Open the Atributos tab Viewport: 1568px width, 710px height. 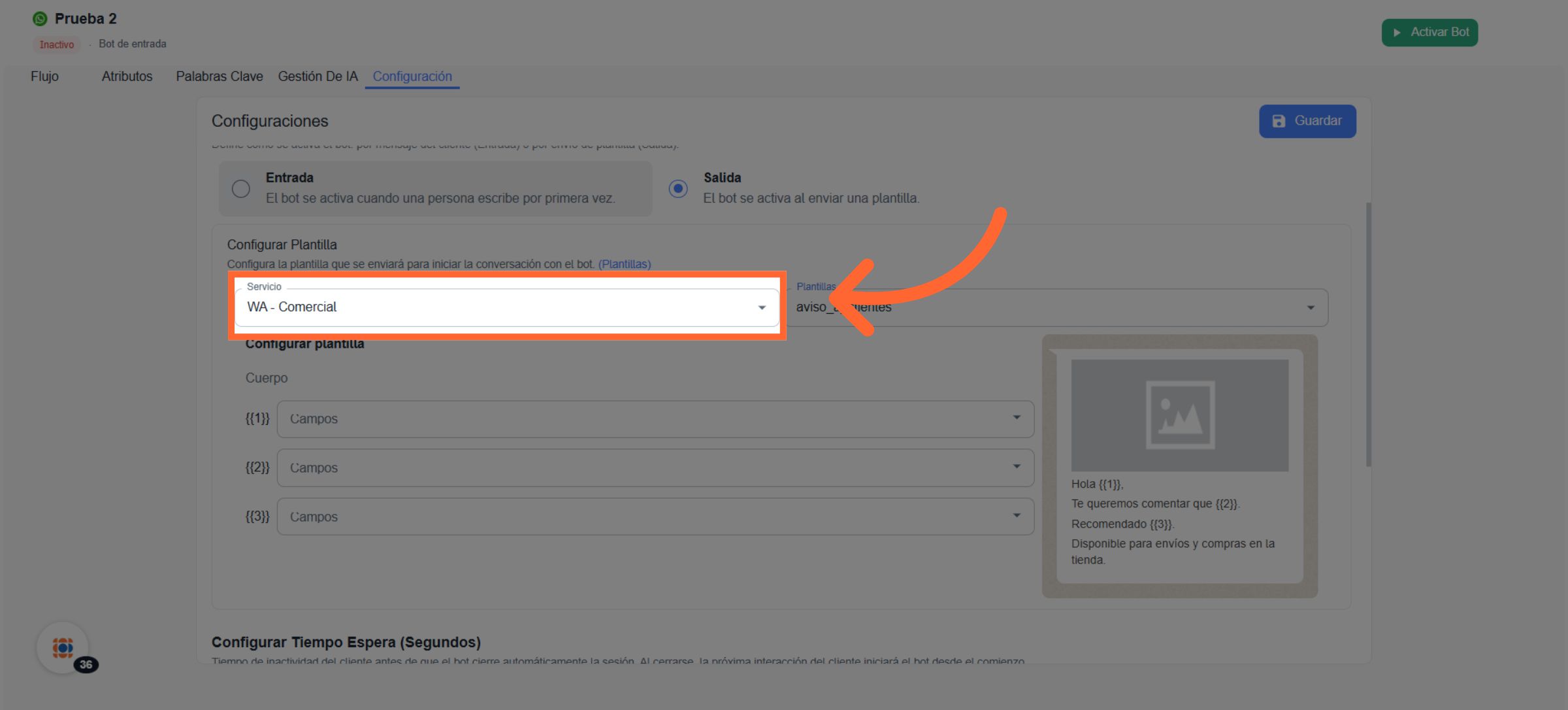(127, 76)
